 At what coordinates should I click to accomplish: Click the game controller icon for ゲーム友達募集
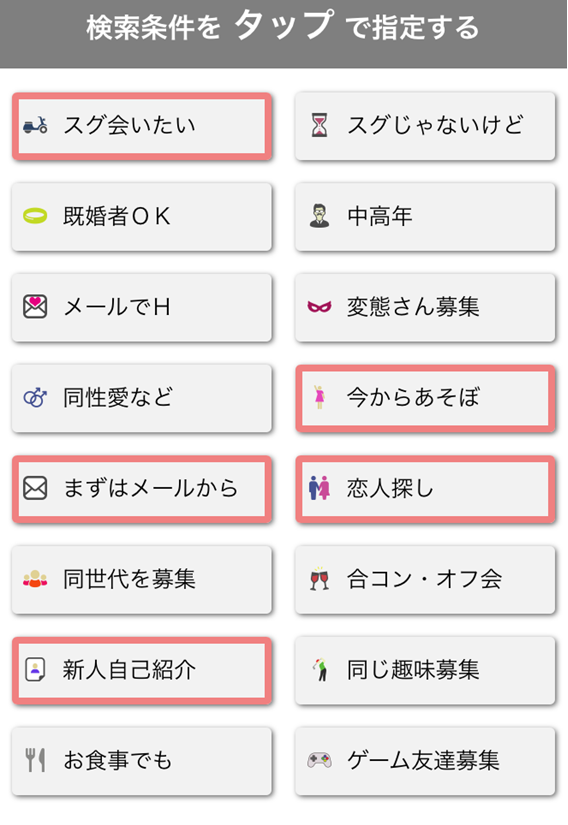point(319,760)
